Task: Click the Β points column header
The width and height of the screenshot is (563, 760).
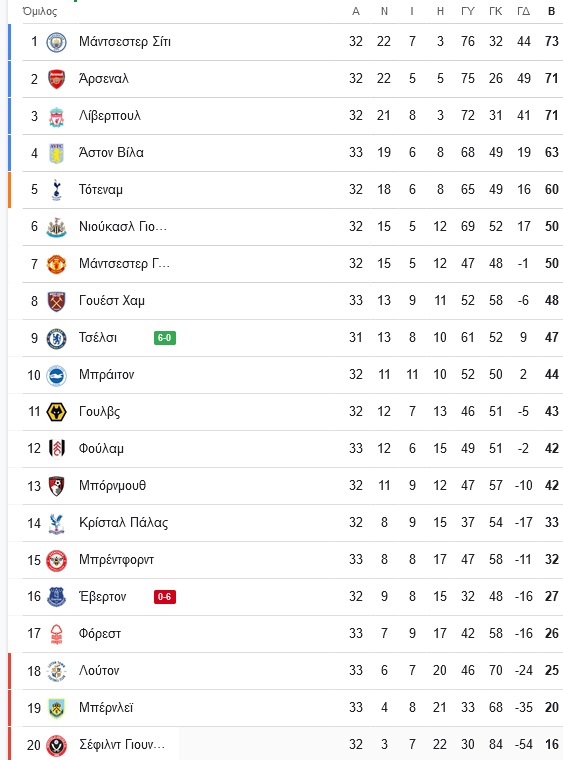Action: click(x=551, y=11)
